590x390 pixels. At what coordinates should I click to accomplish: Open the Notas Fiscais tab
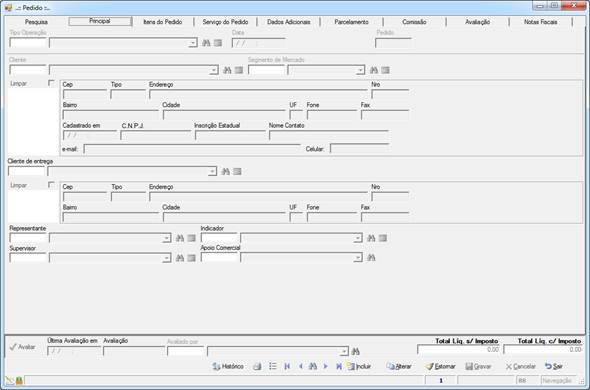pos(540,22)
